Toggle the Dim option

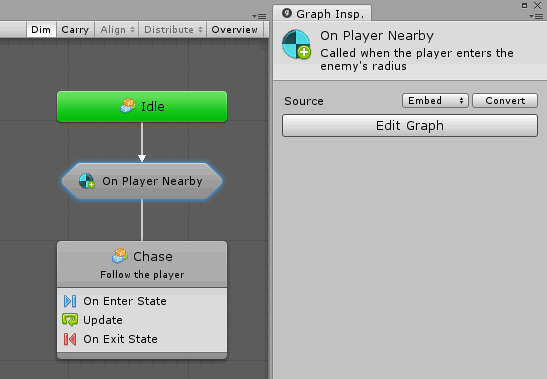41,30
